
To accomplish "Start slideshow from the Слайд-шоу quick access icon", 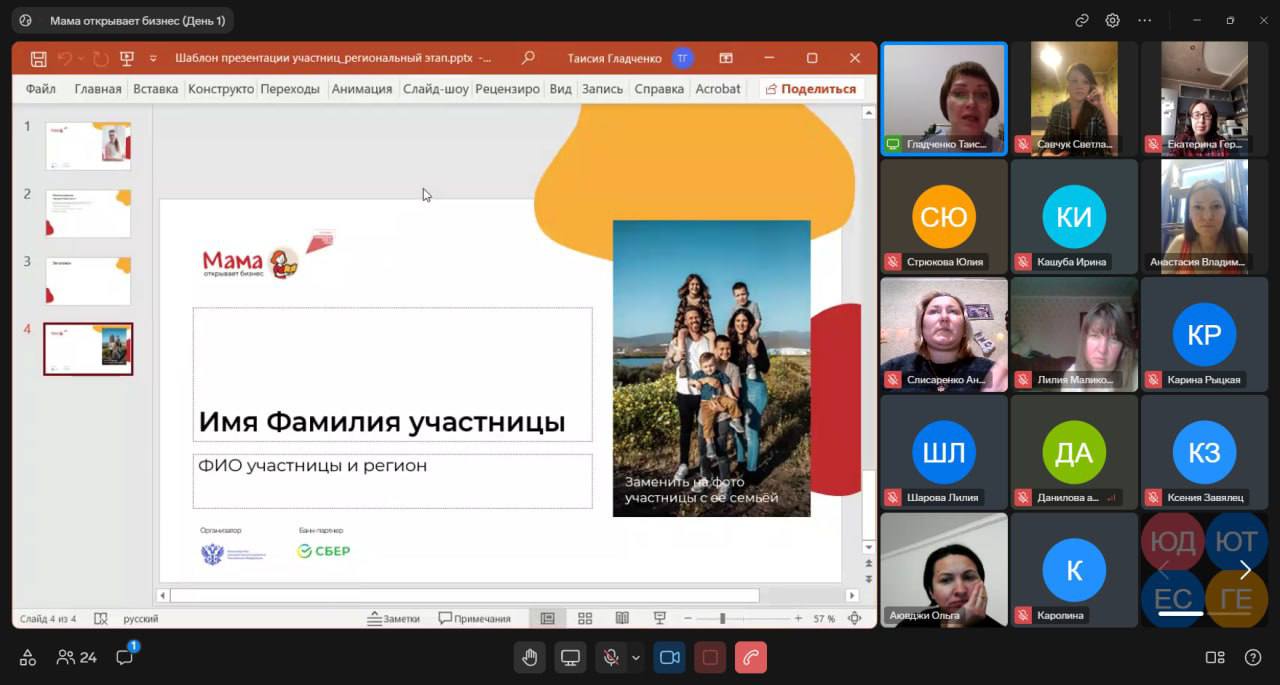I will pos(127,58).
